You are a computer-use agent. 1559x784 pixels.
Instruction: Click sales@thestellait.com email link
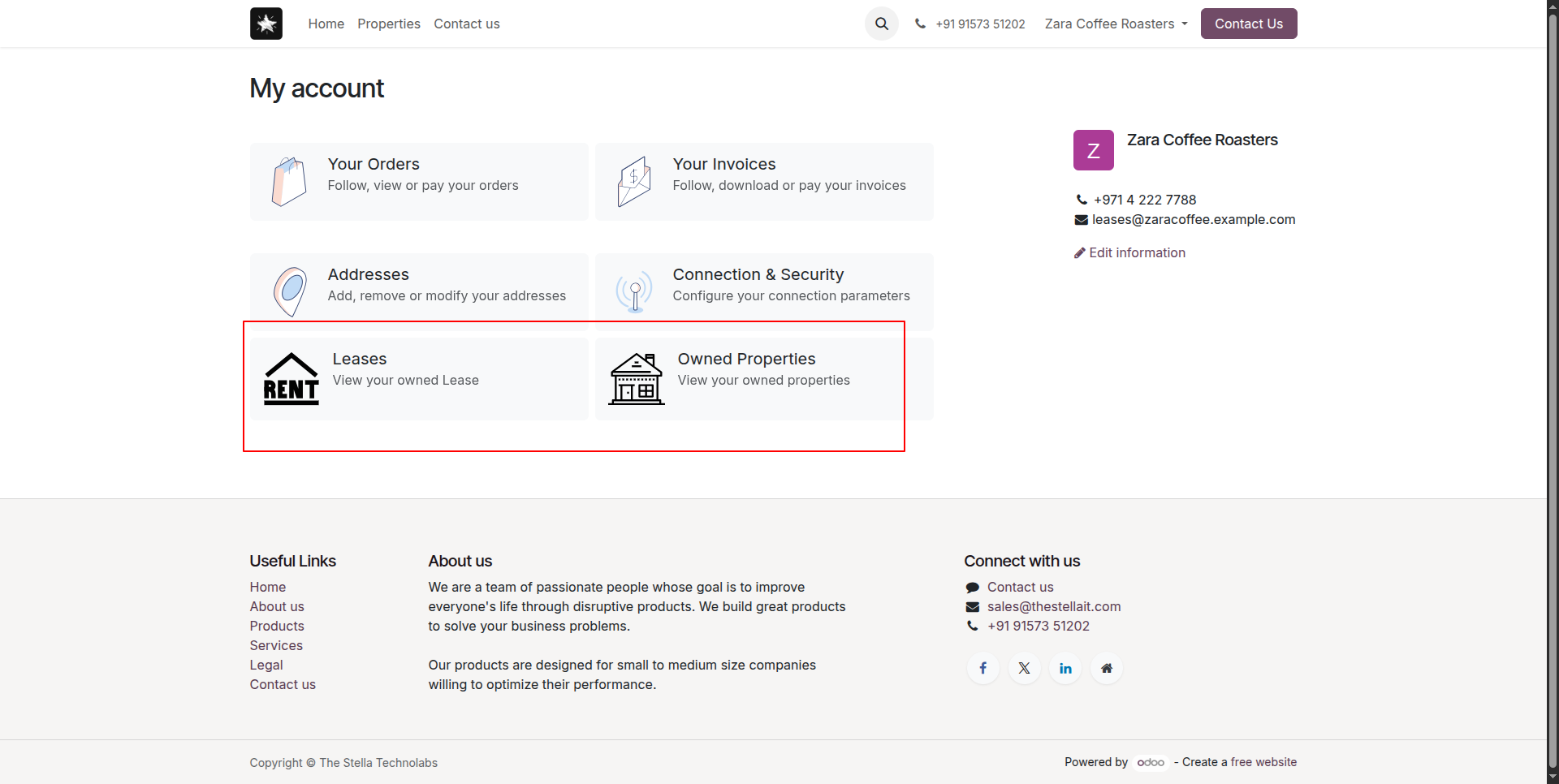tap(1054, 606)
